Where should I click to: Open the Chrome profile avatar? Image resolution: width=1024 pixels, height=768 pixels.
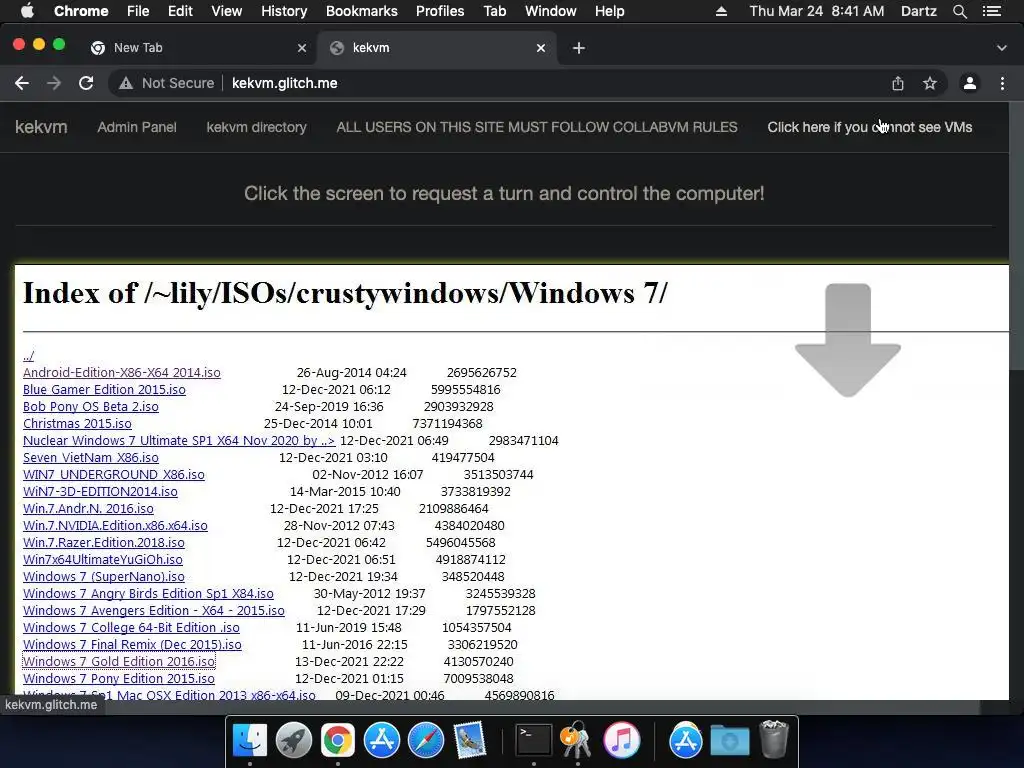click(x=970, y=83)
